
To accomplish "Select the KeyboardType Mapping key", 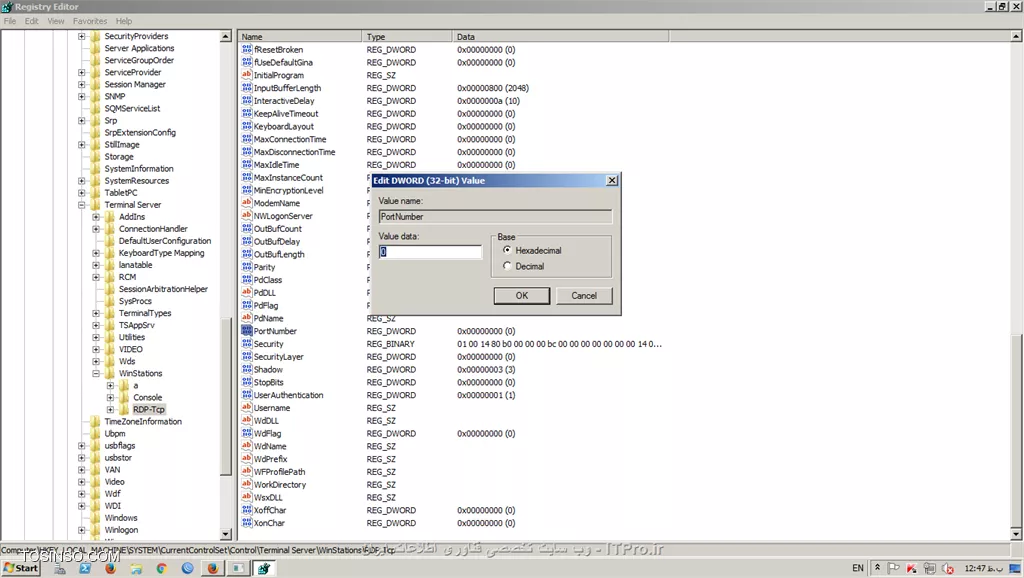I will 161,253.
